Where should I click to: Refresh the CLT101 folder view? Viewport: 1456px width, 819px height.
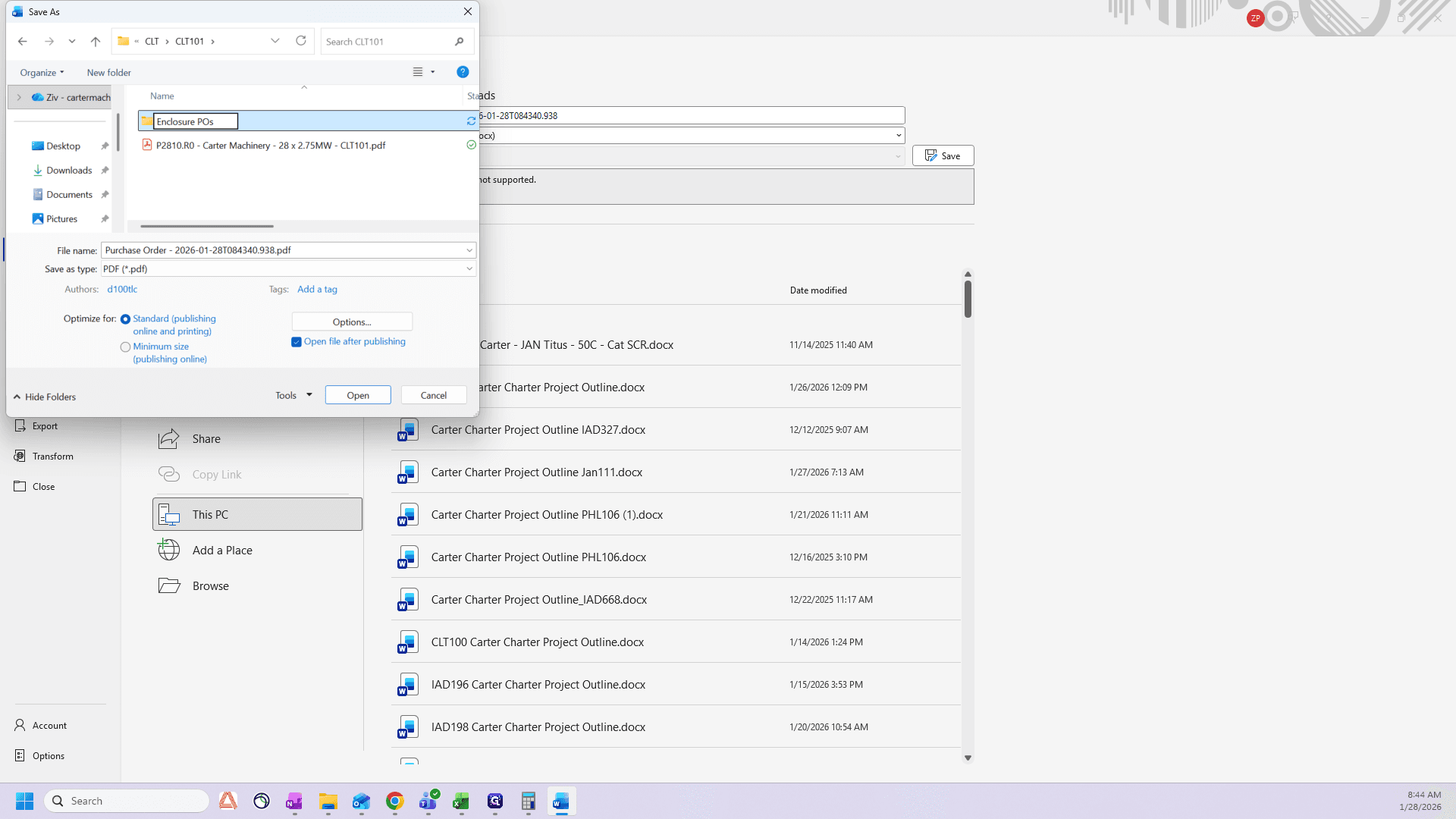pyautogui.click(x=301, y=41)
